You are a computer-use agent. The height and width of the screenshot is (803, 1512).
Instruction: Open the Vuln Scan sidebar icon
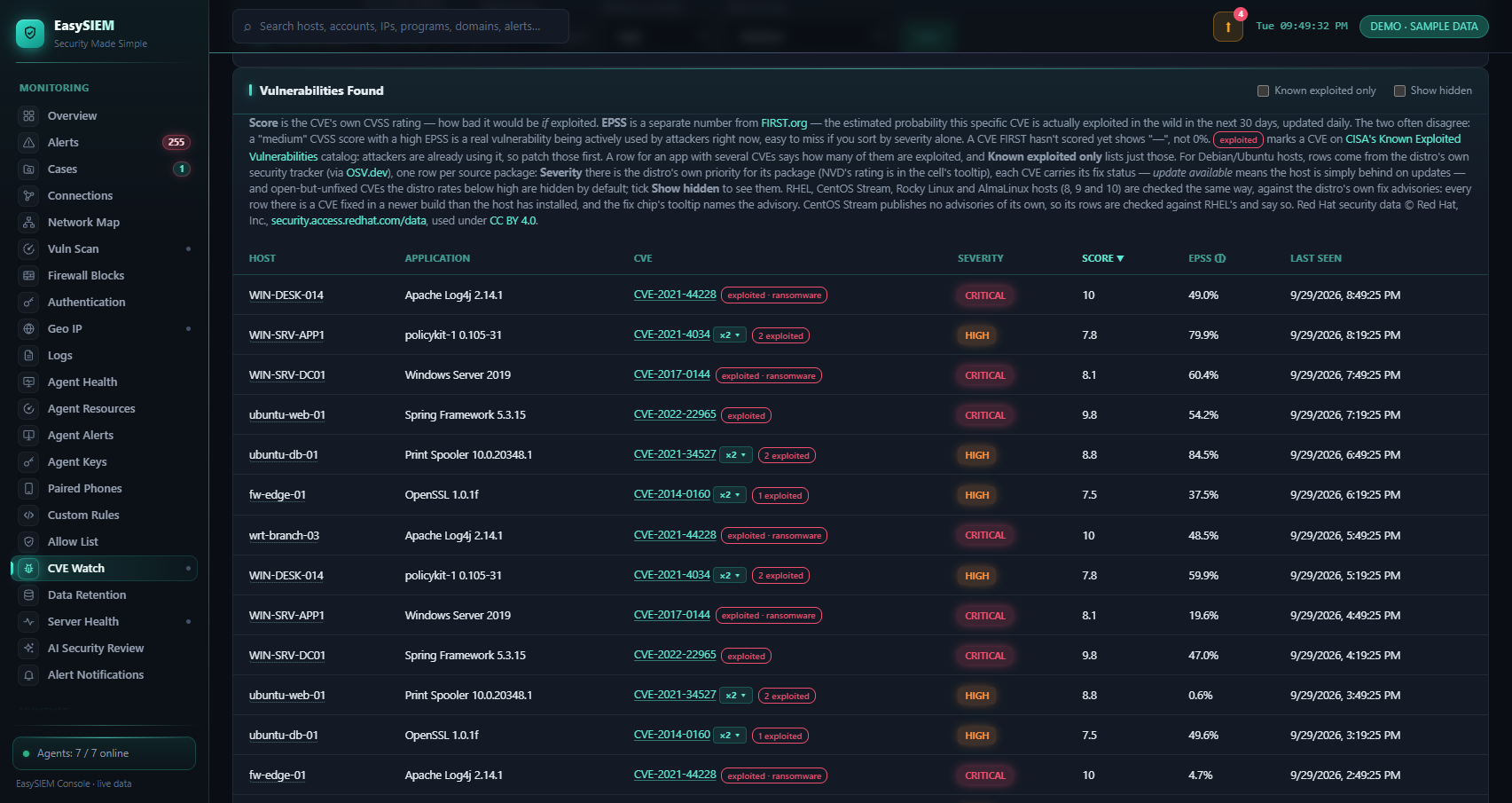29,249
